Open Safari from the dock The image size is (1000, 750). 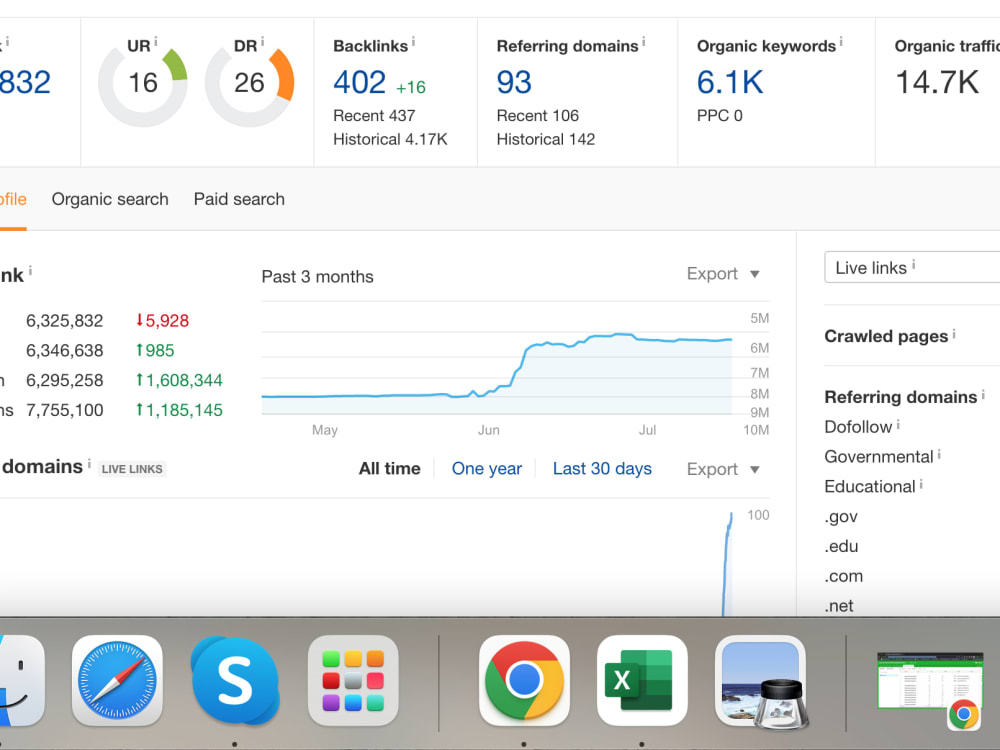(117, 680)
